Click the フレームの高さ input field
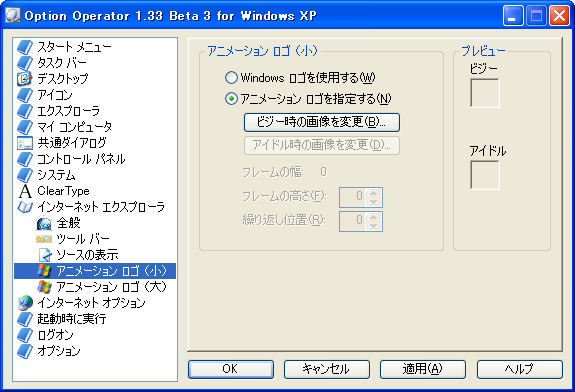 [x=353, y=197]
